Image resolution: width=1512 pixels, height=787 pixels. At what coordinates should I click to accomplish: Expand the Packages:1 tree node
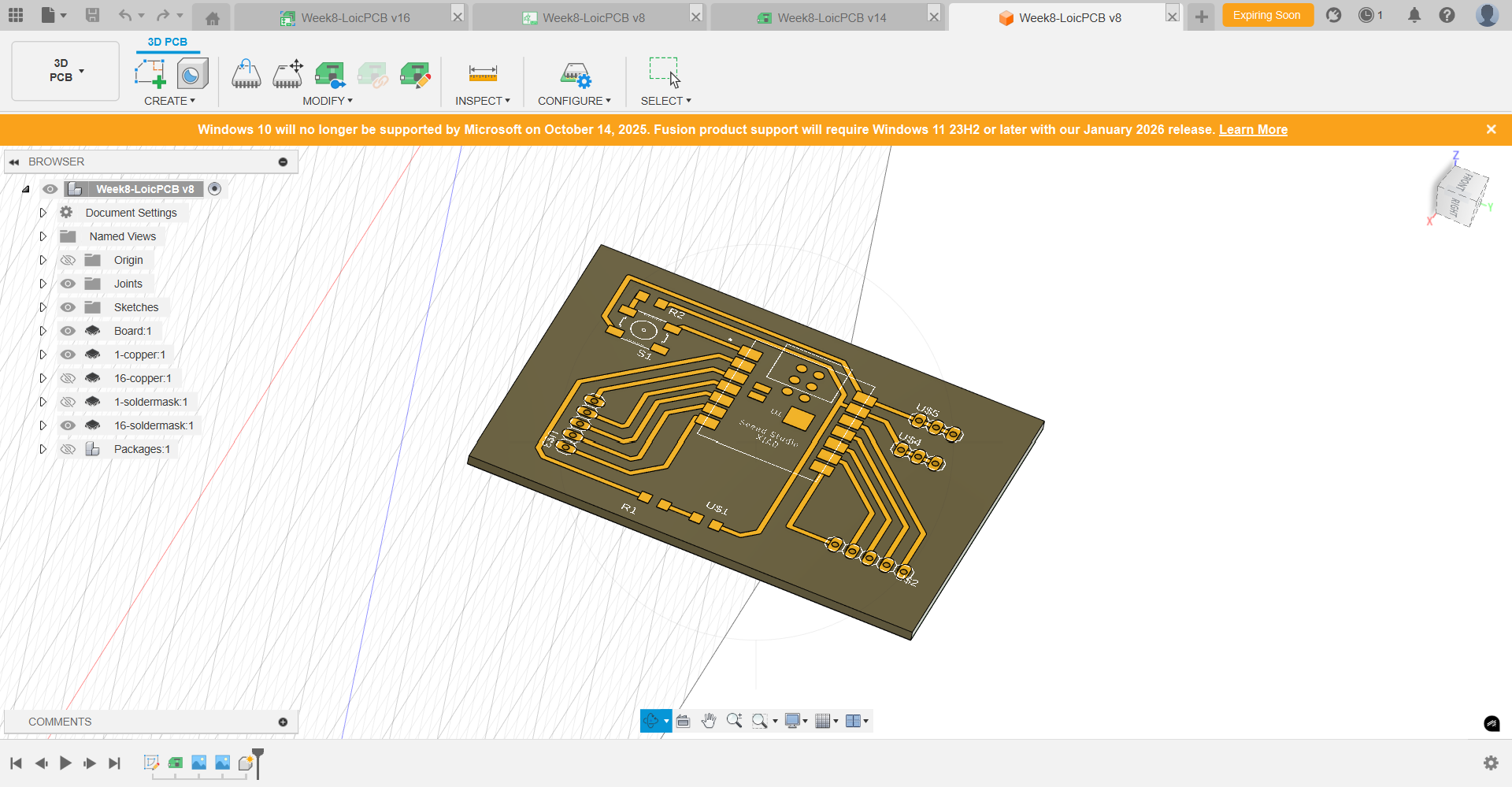click(43, 449)
